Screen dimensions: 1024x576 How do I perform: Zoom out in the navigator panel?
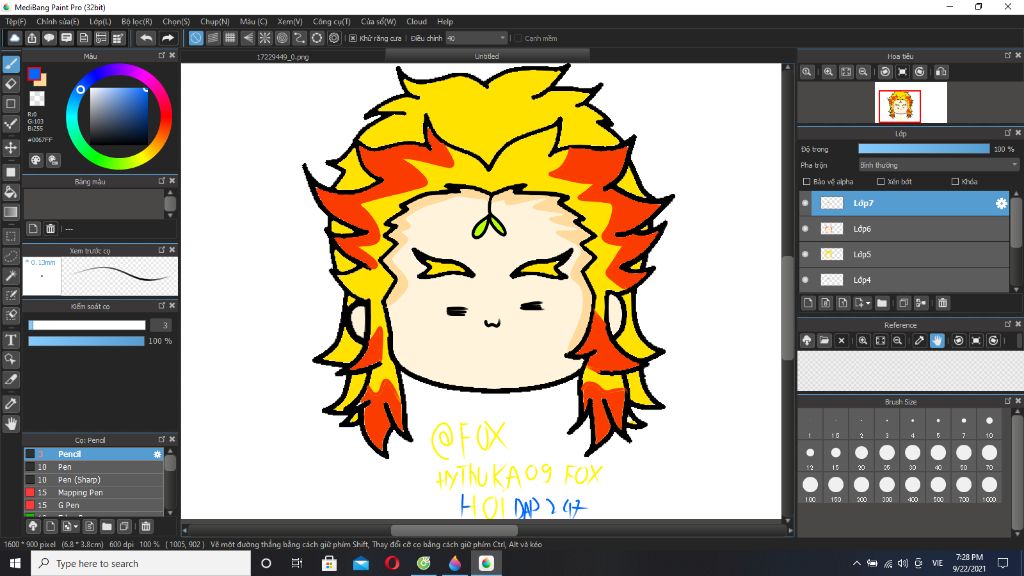click(863, 72)
